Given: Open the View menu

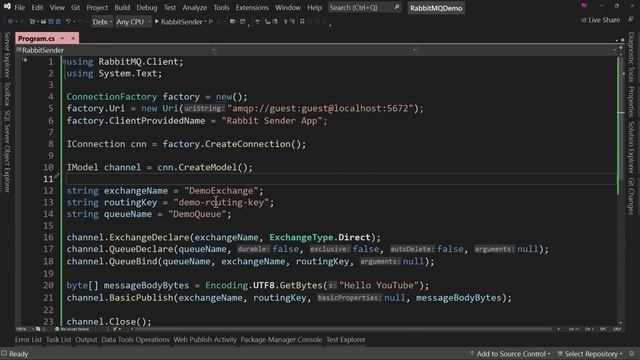Looking at the screenshot, I should click(57, 7).
